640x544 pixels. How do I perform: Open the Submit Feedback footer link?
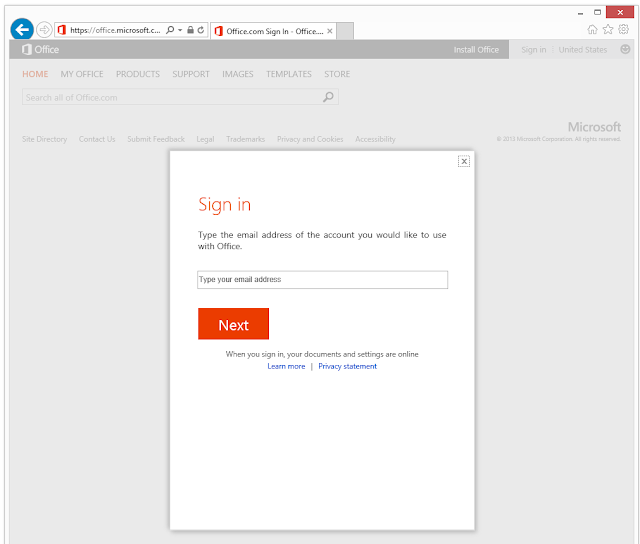point(156,139)
